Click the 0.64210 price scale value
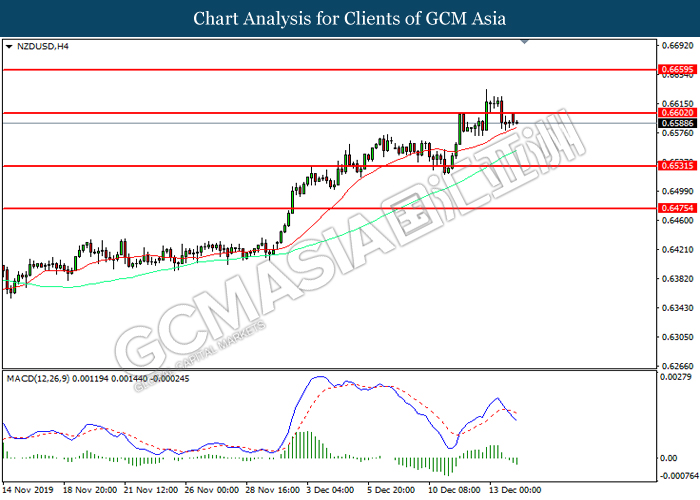The height and width of the screenshot is (500, 700). tap(678, 250)
